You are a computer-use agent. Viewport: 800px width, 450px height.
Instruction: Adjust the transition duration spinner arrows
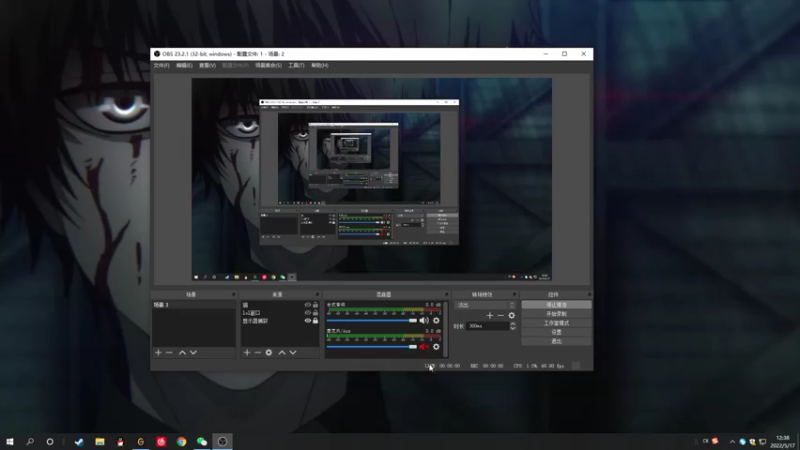pos(512,326)
